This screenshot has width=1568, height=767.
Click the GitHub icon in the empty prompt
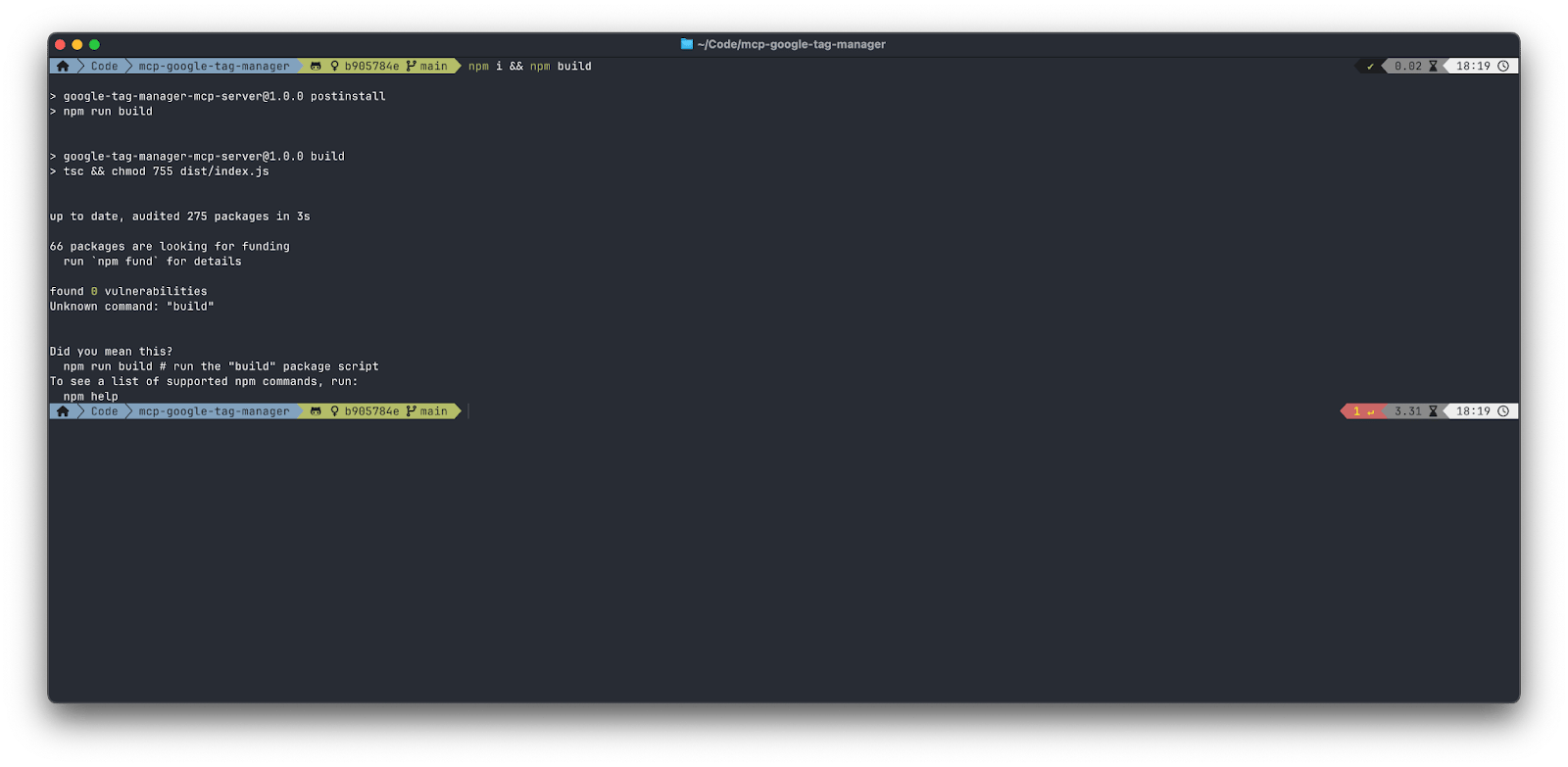pyautogui.click(x=316, y=411)
